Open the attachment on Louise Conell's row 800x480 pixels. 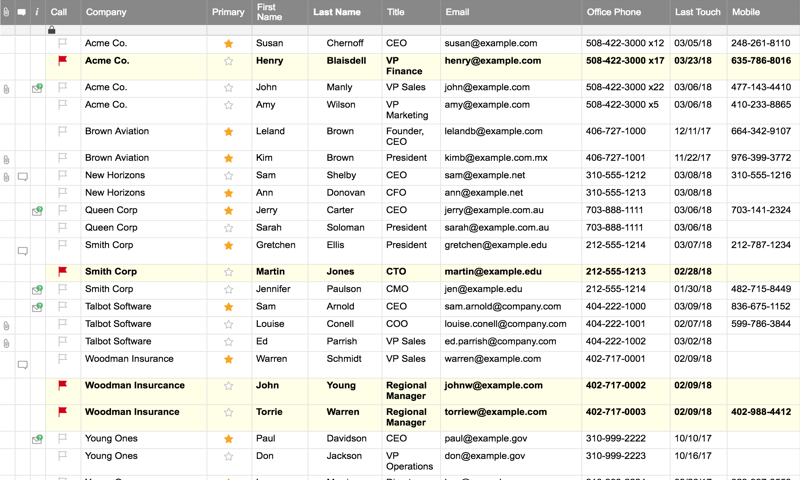tap(7, 326)
